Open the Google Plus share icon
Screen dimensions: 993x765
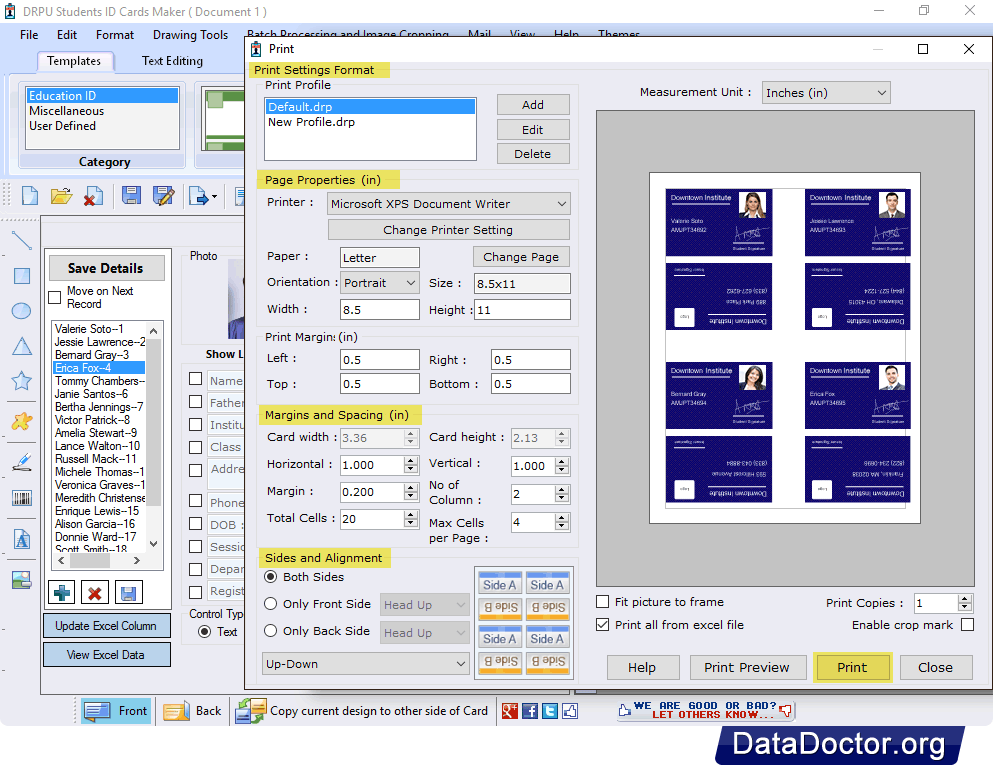pyautogui.click(x=510, y=711)
